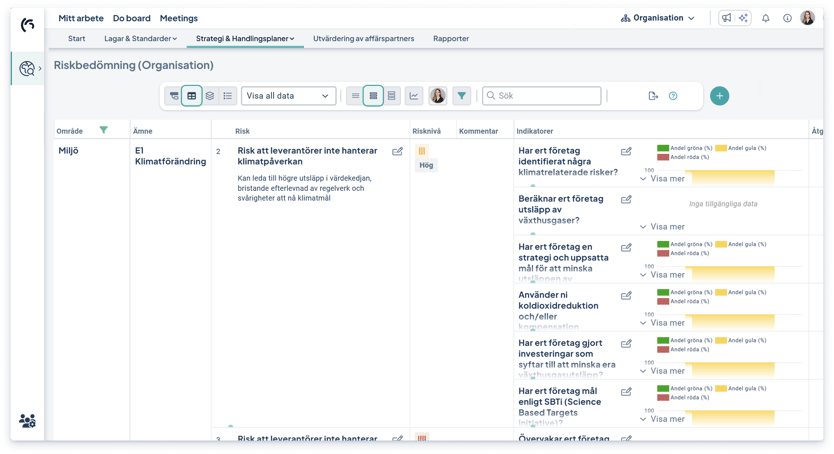This screenshot has width=834, height=454.
Task: Toggle the table view button
Action: click(191, 96)
